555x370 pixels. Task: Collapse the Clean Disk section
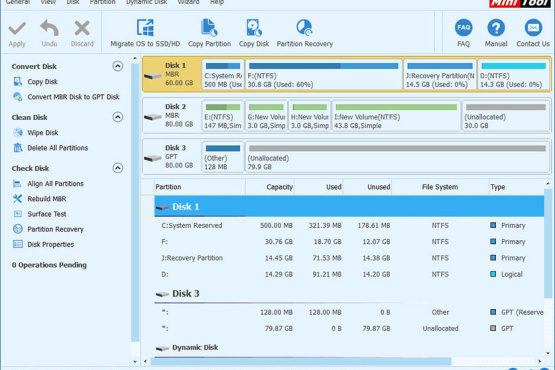coord(118,117)
